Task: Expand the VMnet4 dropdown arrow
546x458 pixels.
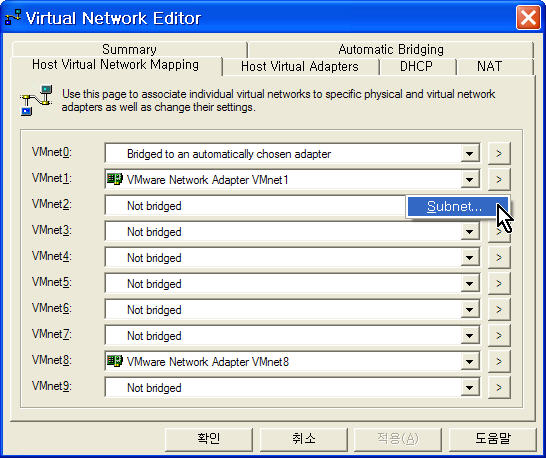Action: [x=469, y=258]
